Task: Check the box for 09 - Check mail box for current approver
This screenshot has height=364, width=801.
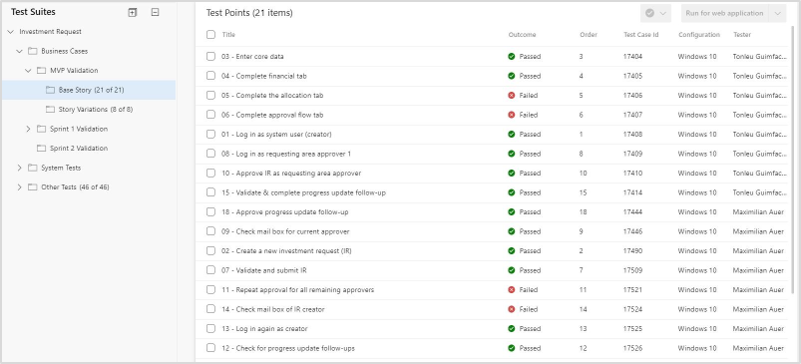Action: point(210,231)
